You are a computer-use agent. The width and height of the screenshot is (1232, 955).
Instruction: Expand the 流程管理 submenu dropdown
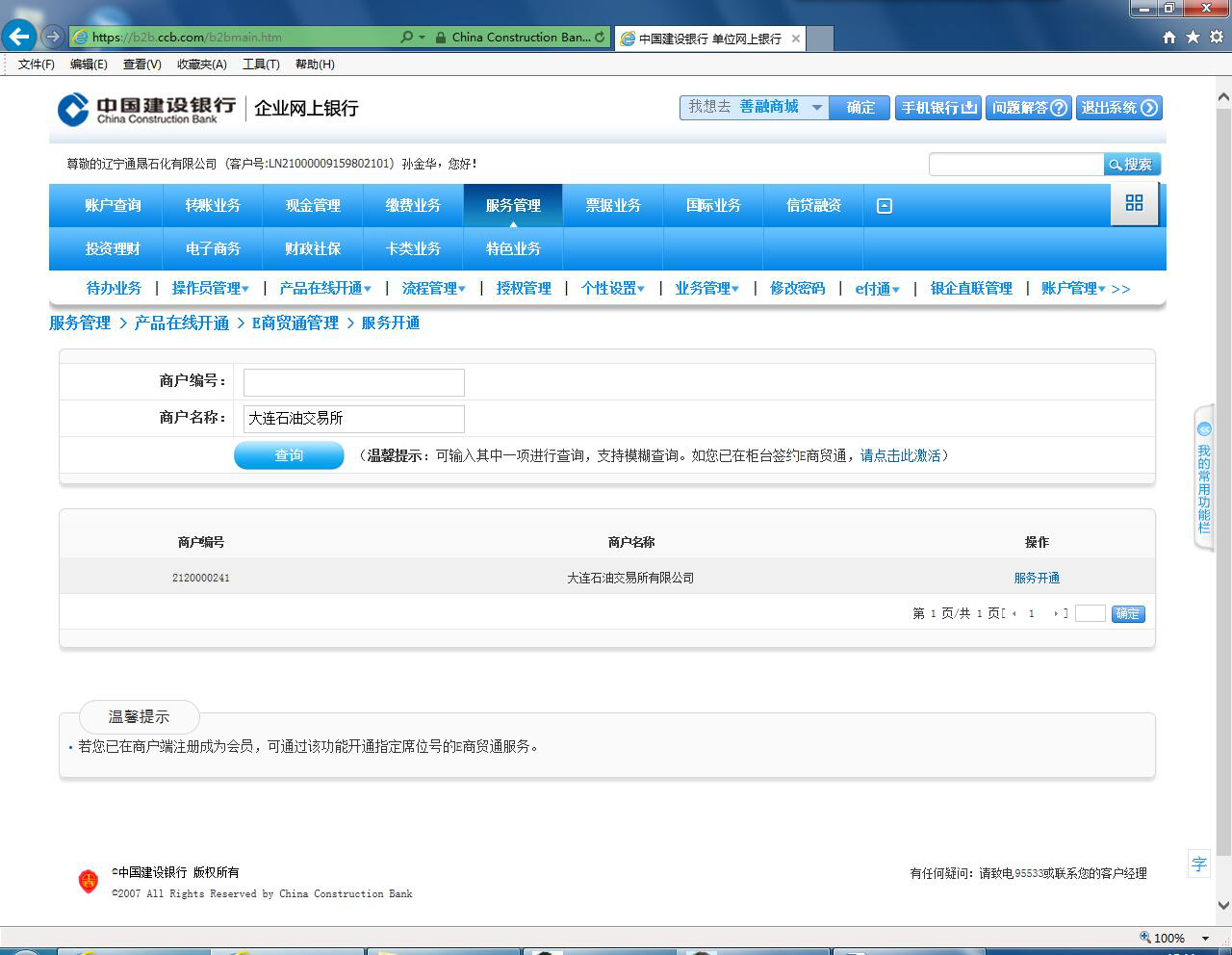(433, 289)
